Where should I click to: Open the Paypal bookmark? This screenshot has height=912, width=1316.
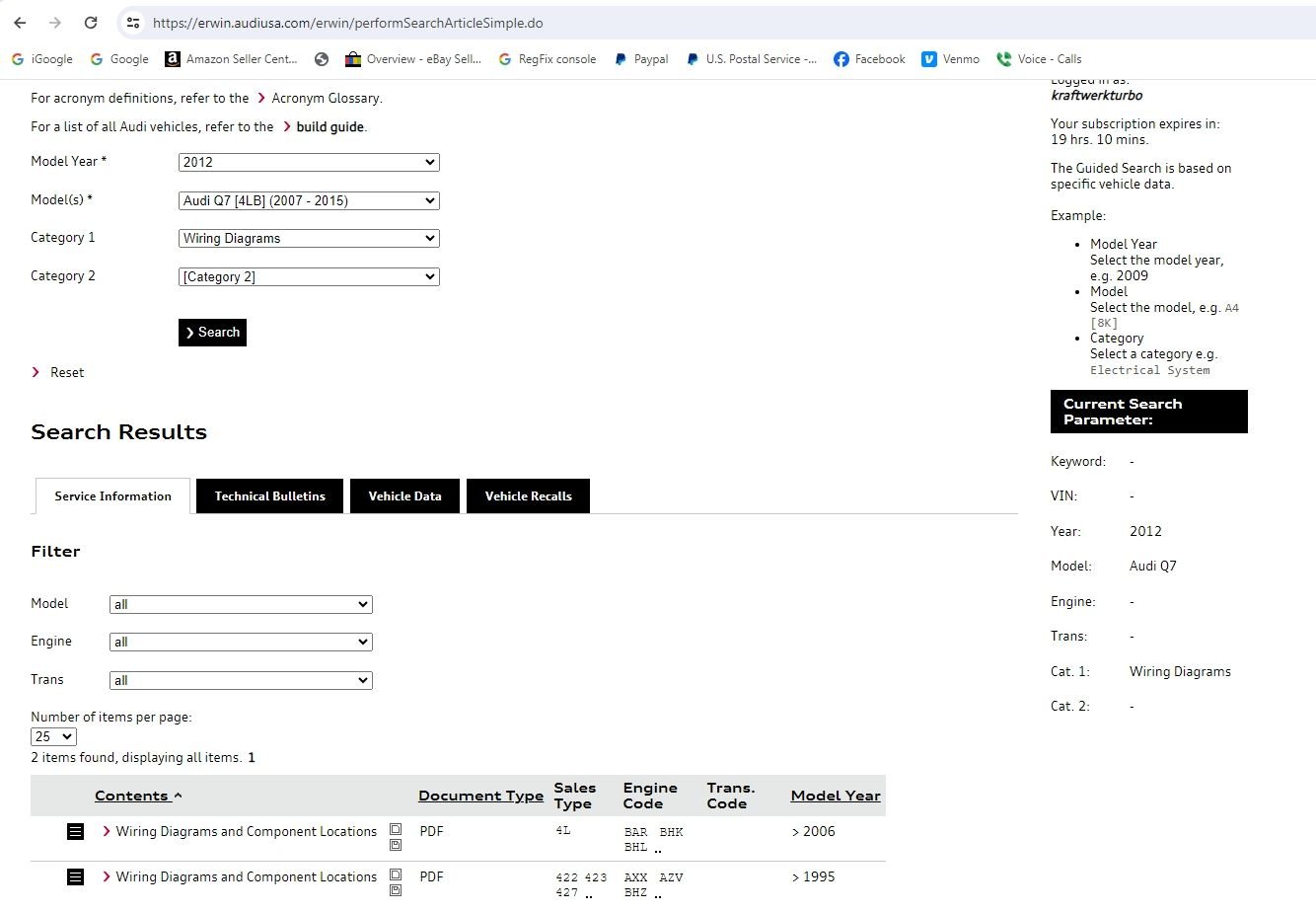tap(640, 59)
